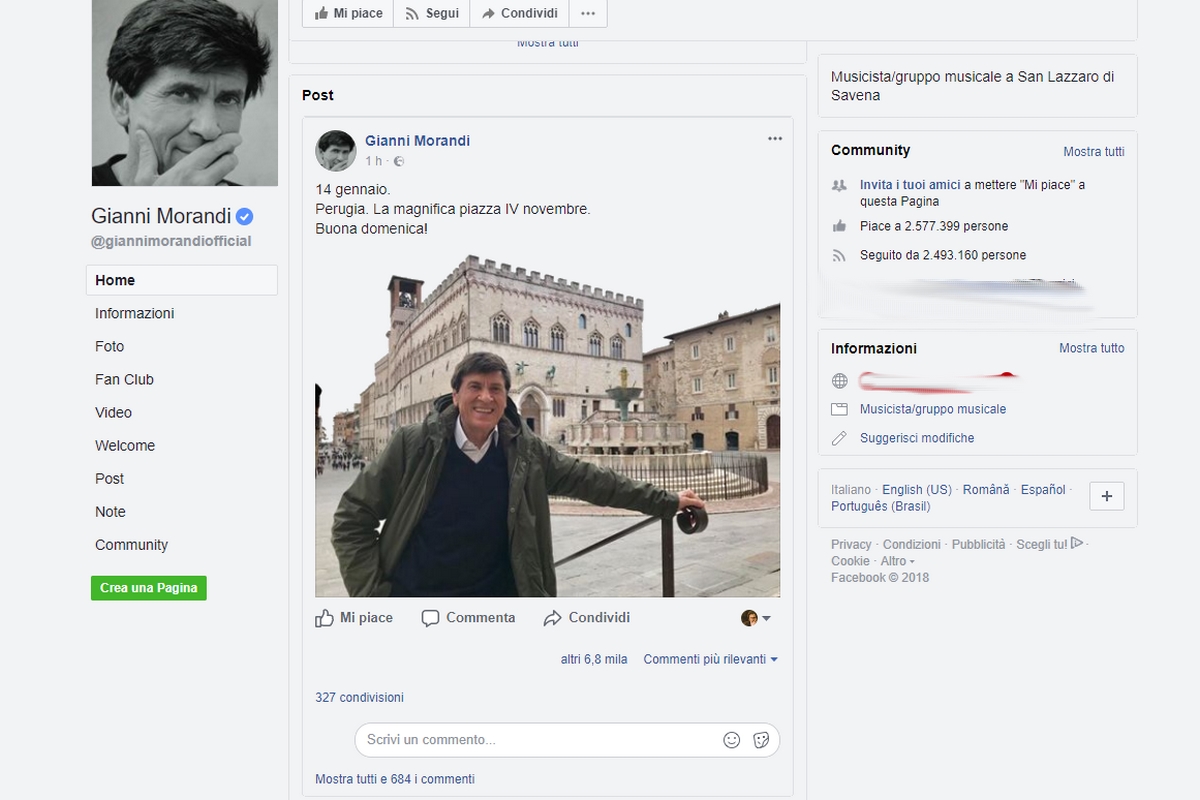Click the category folder icon in Informazioni
The width and height of the screenshot is (1200, 800).
(x=839, y=409)
